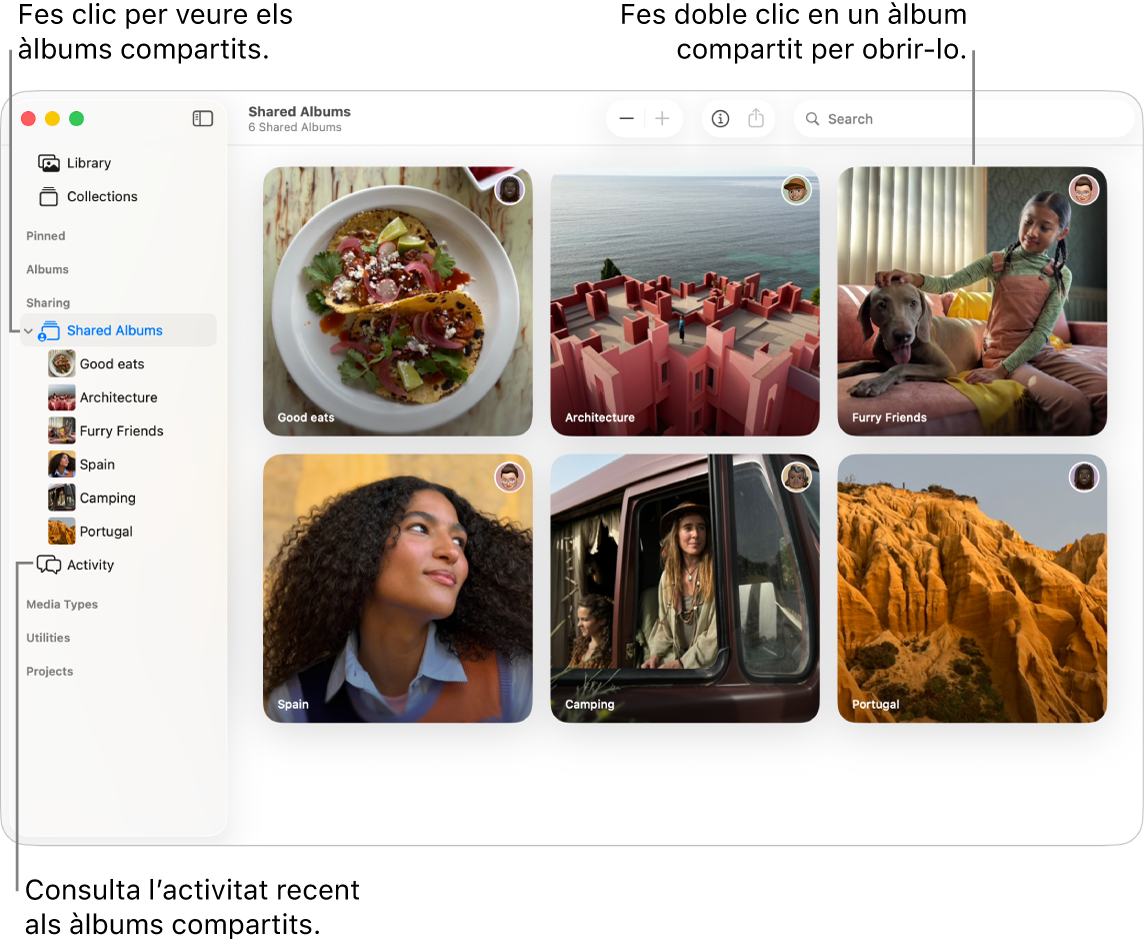Click the contributor avatar on Furry Friends album
The image size is (1146, 947).
1084,189
